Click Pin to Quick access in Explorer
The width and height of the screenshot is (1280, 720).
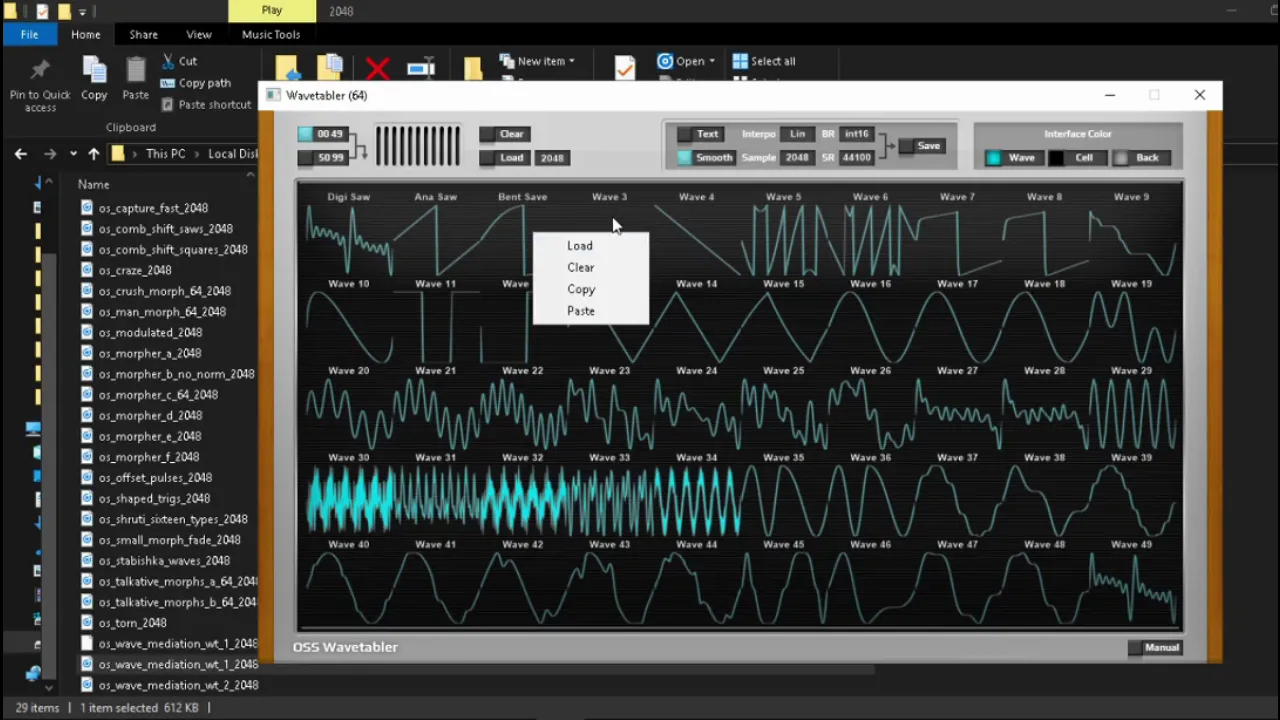pyautogui.click(x=40, y=83)
